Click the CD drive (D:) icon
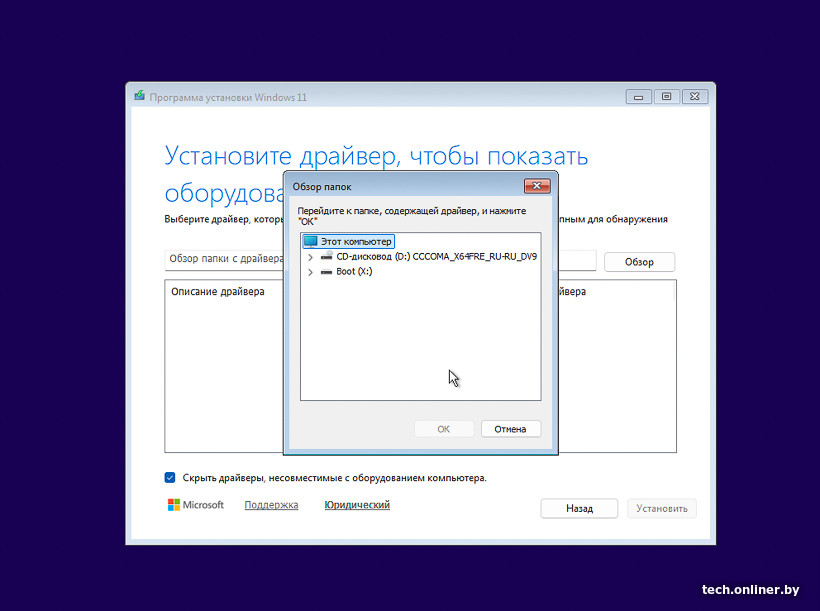 (327, 256)
